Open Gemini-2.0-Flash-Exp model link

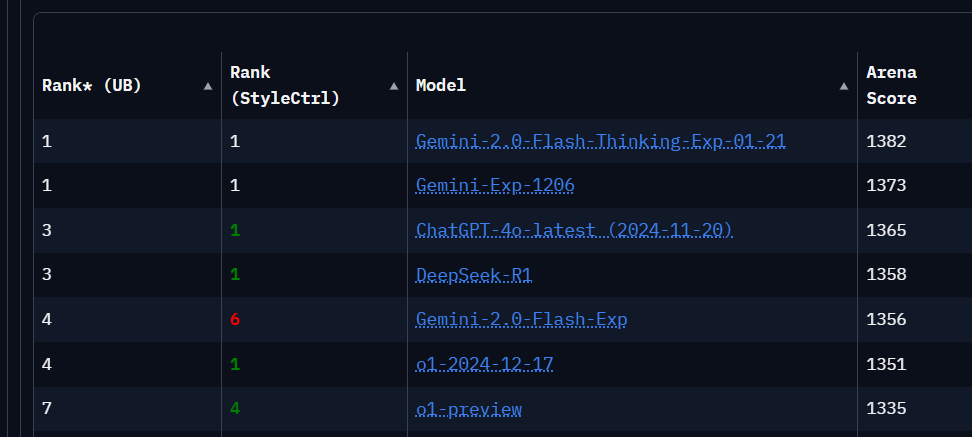click(521, 319)
